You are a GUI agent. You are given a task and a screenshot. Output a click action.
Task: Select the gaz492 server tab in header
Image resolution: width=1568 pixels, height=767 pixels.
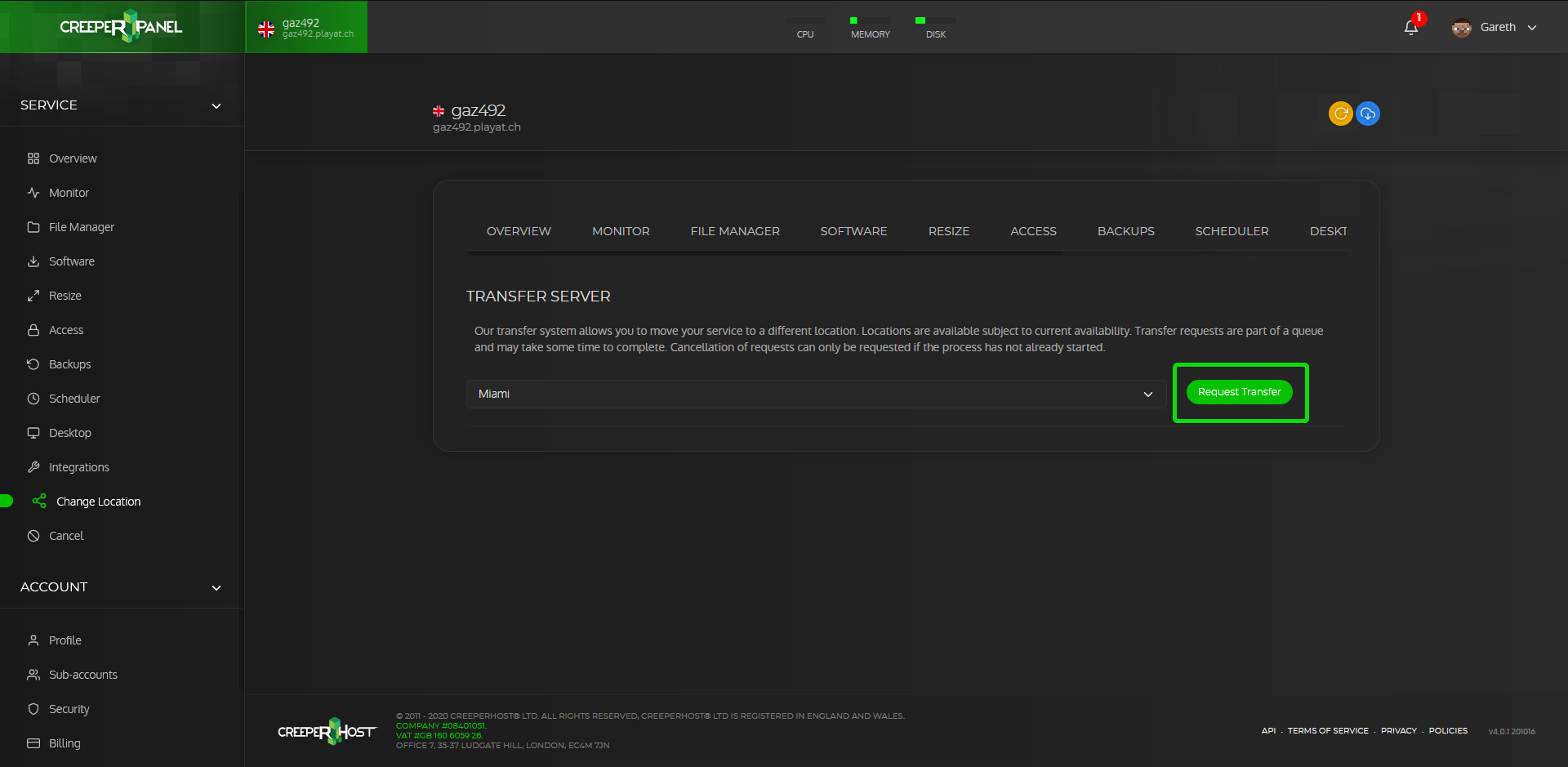point(306,28)
